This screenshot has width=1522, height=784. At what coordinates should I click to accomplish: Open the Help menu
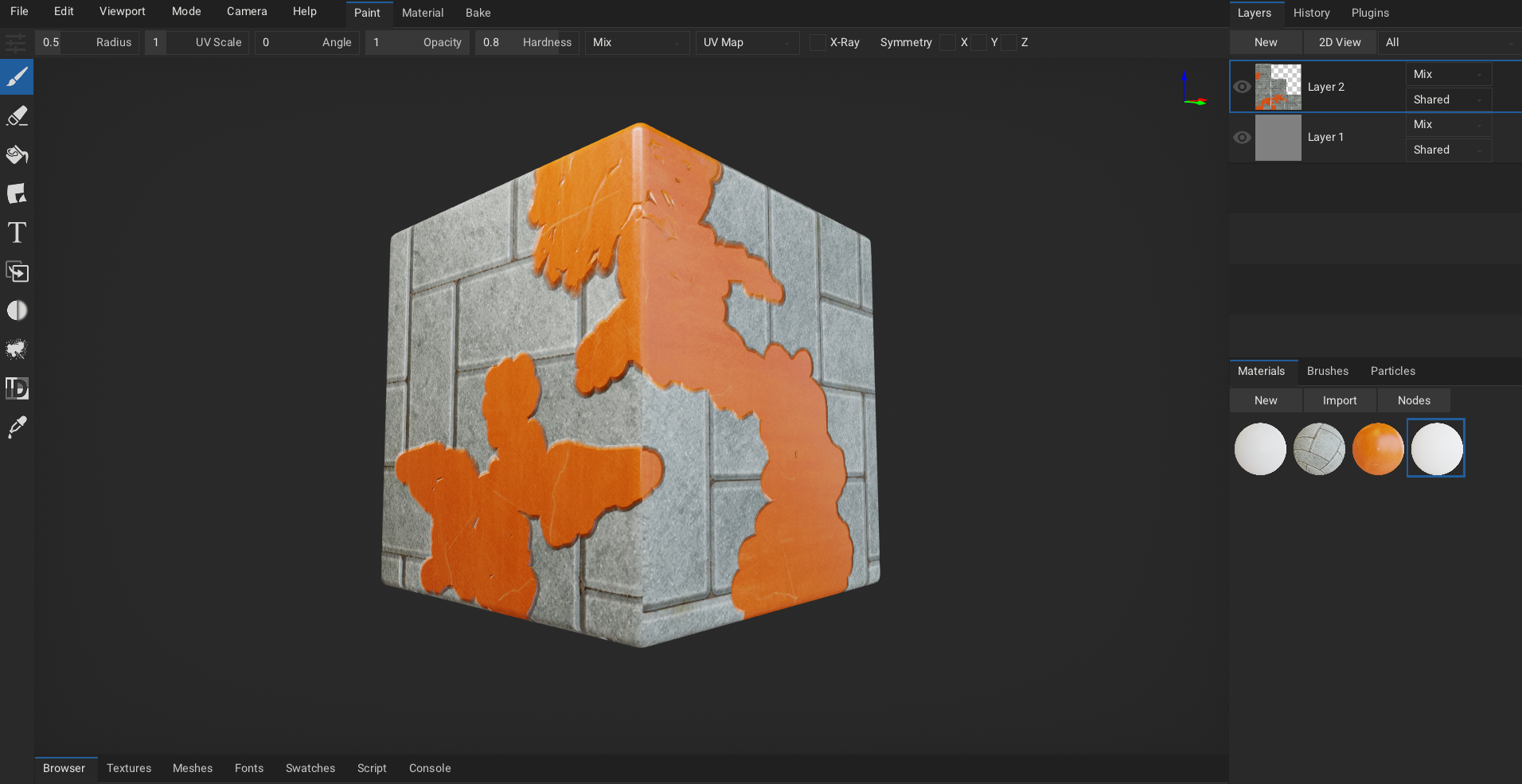(304, 11)
